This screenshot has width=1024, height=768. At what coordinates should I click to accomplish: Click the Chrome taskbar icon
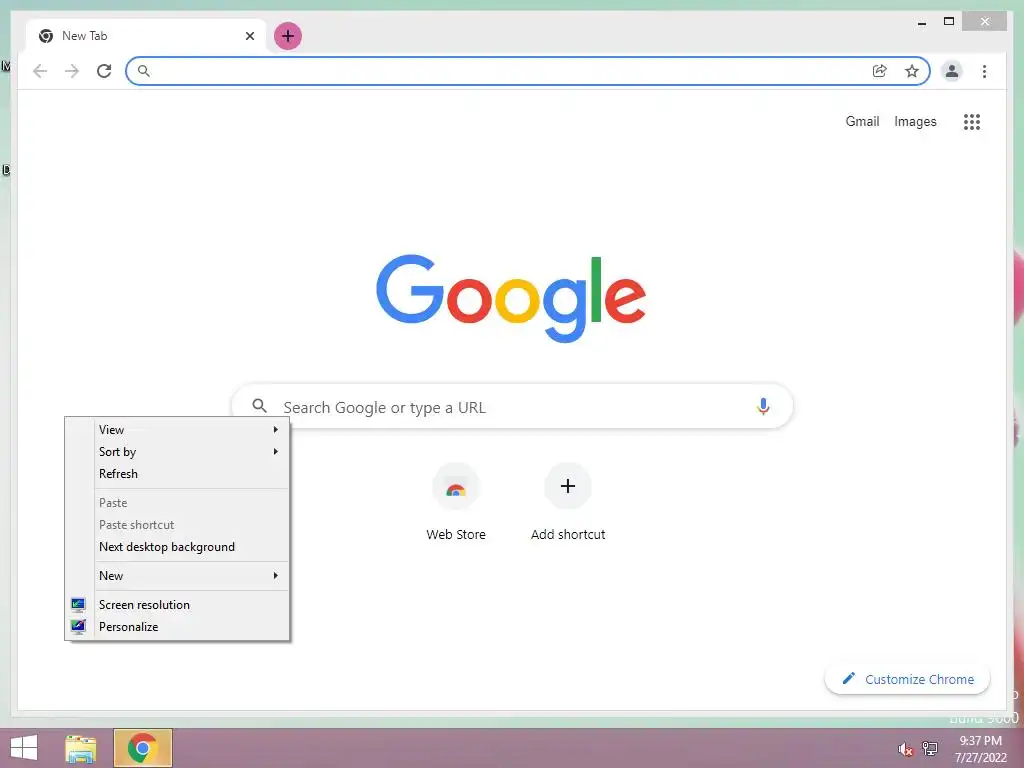[142, 748]
